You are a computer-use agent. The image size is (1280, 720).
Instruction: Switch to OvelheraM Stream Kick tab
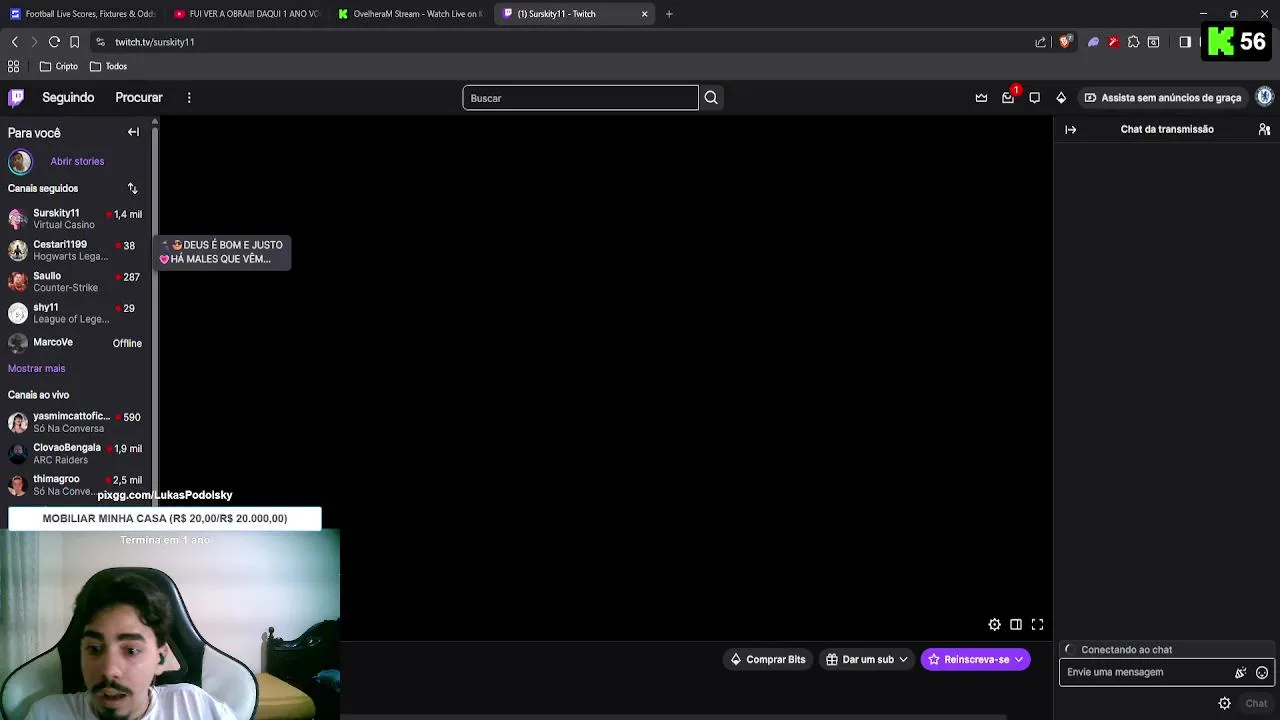pyautogui.click(x=410, y=14)
